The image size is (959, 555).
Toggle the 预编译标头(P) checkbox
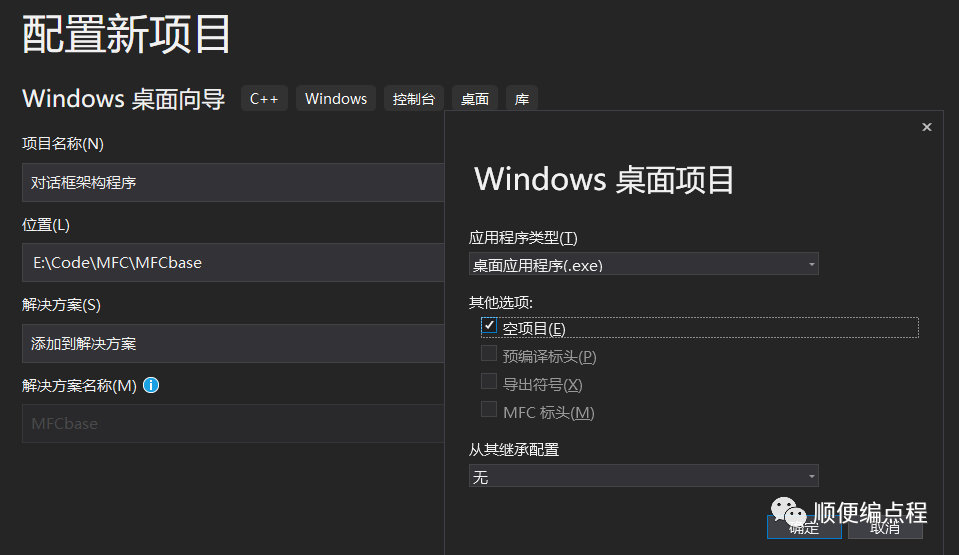point(489,353)
